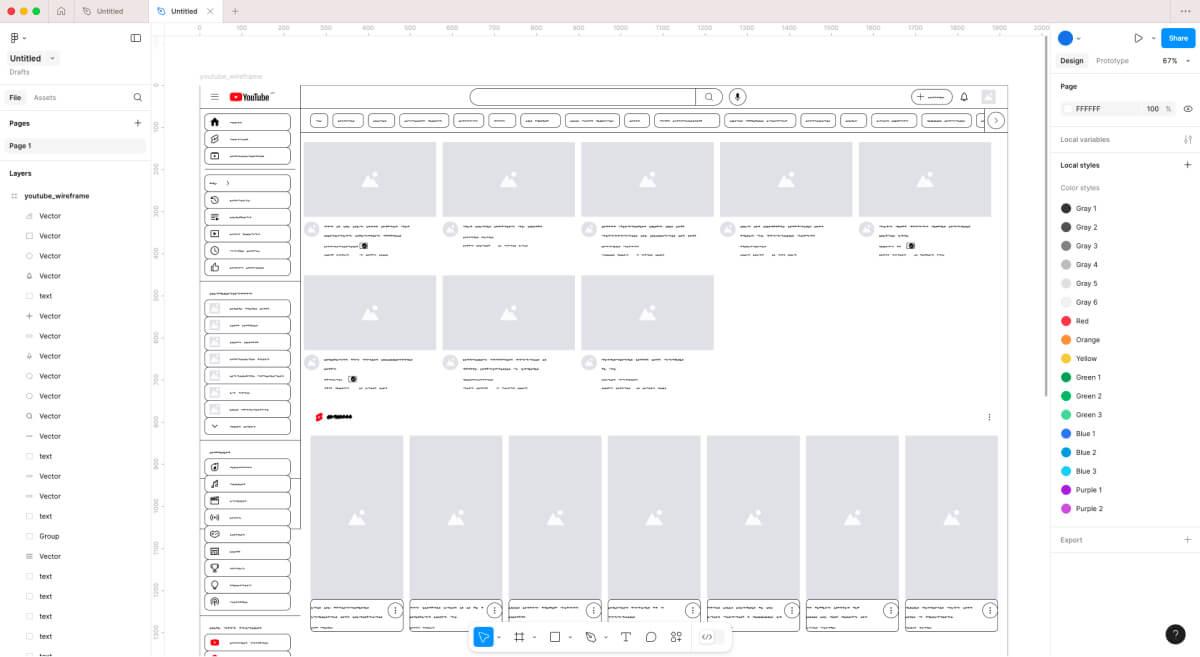Select the Text tool

tap(626, 637)
